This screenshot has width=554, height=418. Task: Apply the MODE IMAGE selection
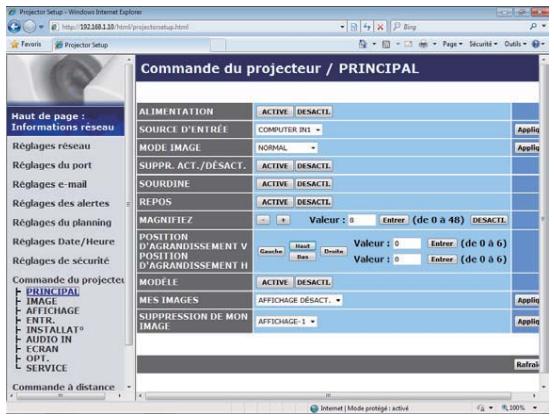527,148
